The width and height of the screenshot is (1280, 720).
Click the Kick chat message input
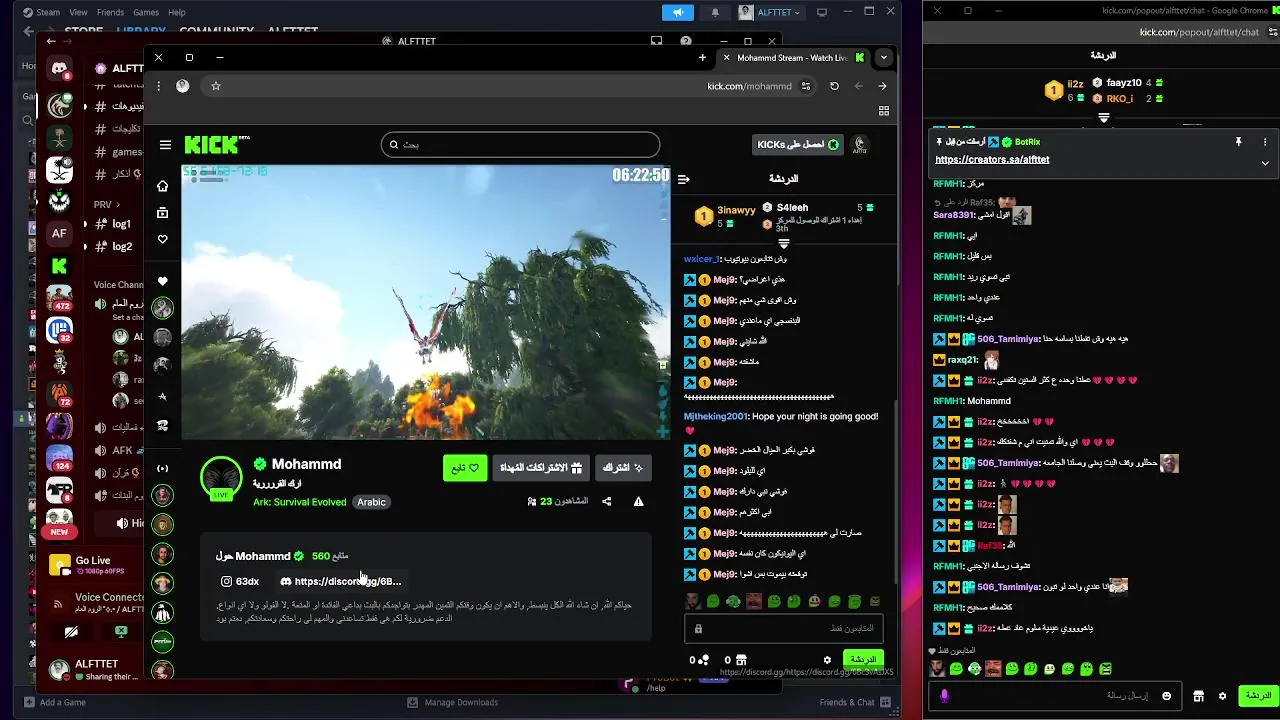[784, 628]
